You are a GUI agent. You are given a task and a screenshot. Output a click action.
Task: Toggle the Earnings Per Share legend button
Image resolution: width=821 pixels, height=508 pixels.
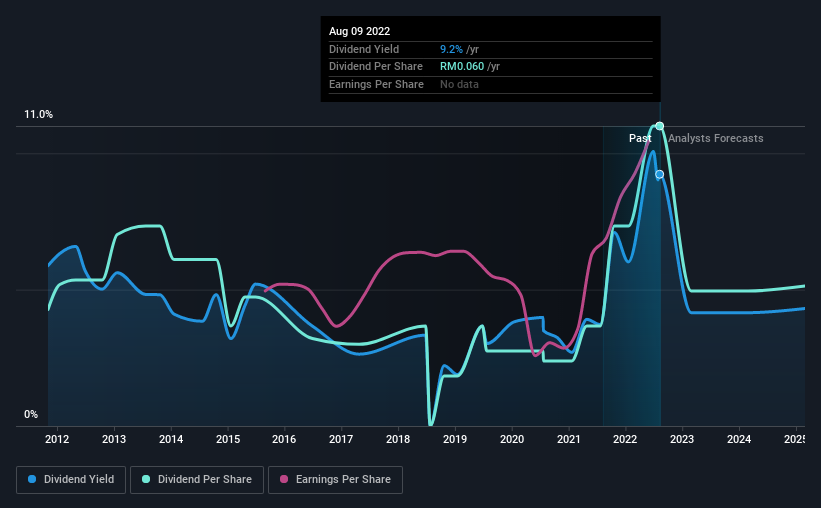click(335, 480)
